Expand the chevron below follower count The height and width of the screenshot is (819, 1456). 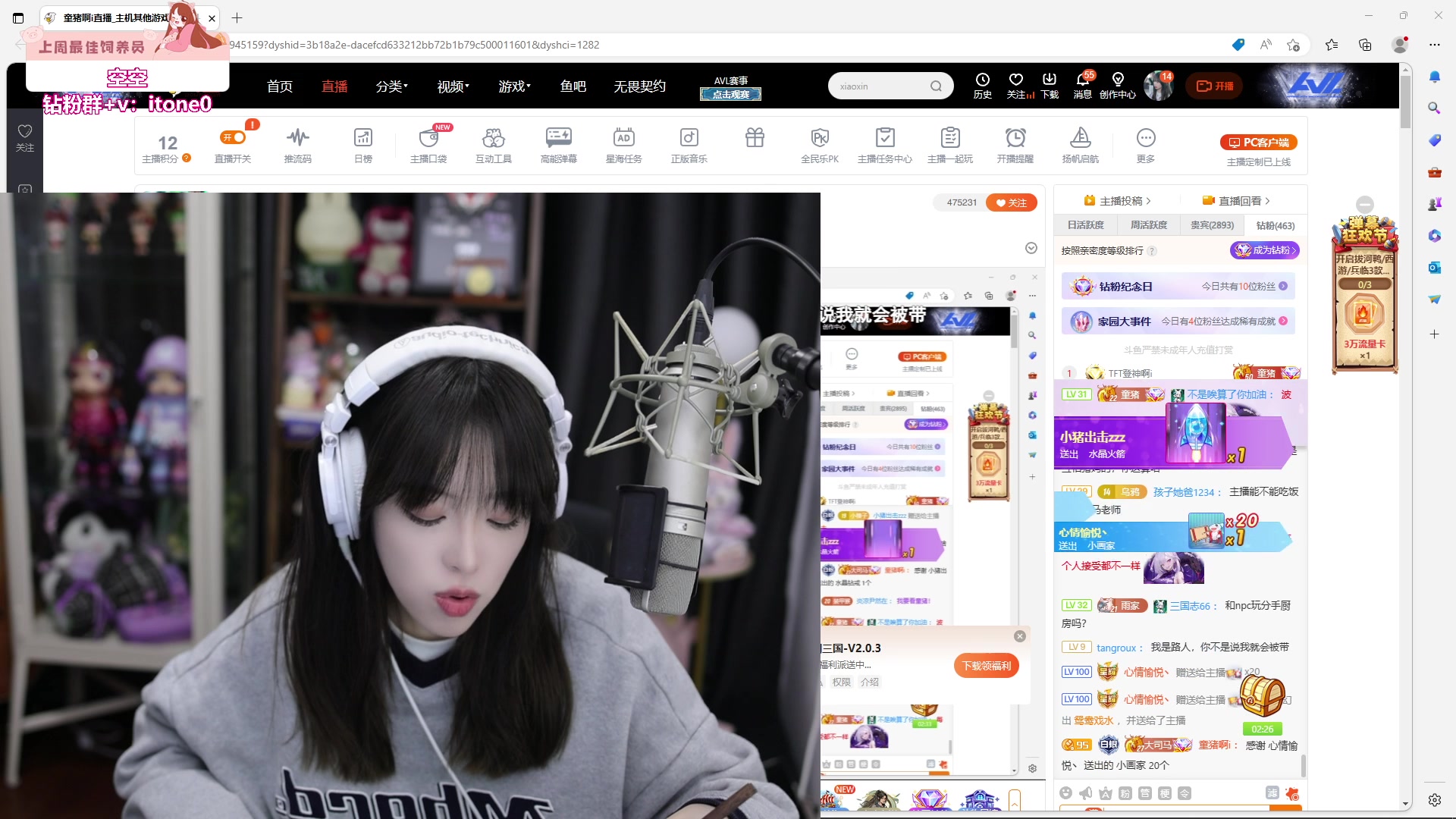pos(1031,248)
